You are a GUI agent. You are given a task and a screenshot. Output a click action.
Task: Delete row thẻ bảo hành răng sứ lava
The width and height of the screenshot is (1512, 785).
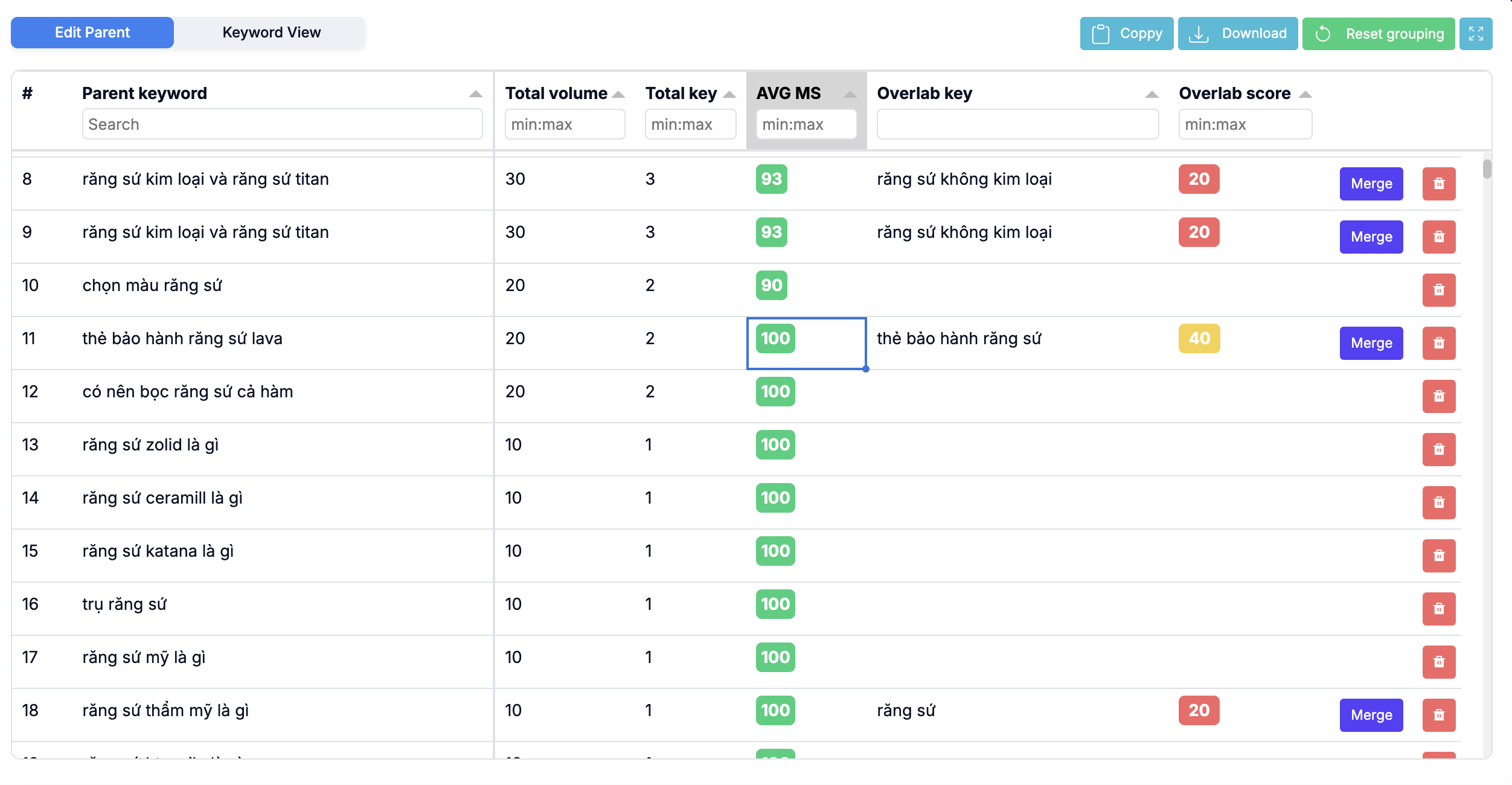(1438, 343)
